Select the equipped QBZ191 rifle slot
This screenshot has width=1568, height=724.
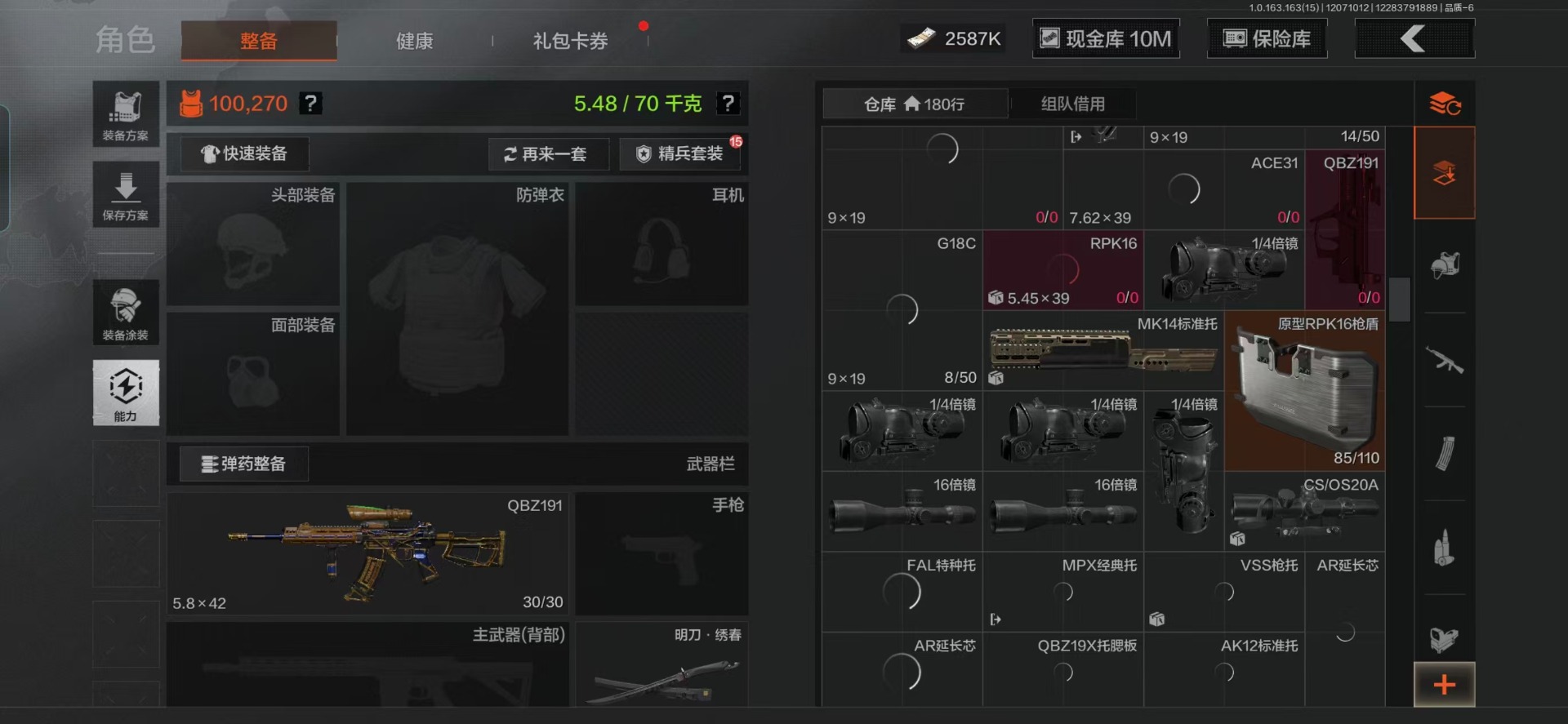[x=367, y=553]
